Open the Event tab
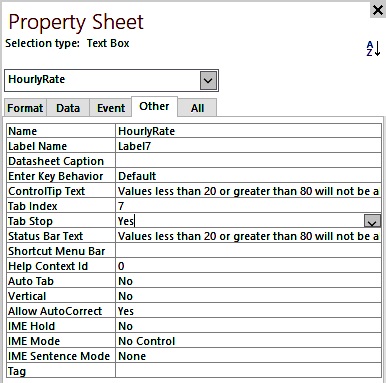The image size is (386, 383). (111, 108)
